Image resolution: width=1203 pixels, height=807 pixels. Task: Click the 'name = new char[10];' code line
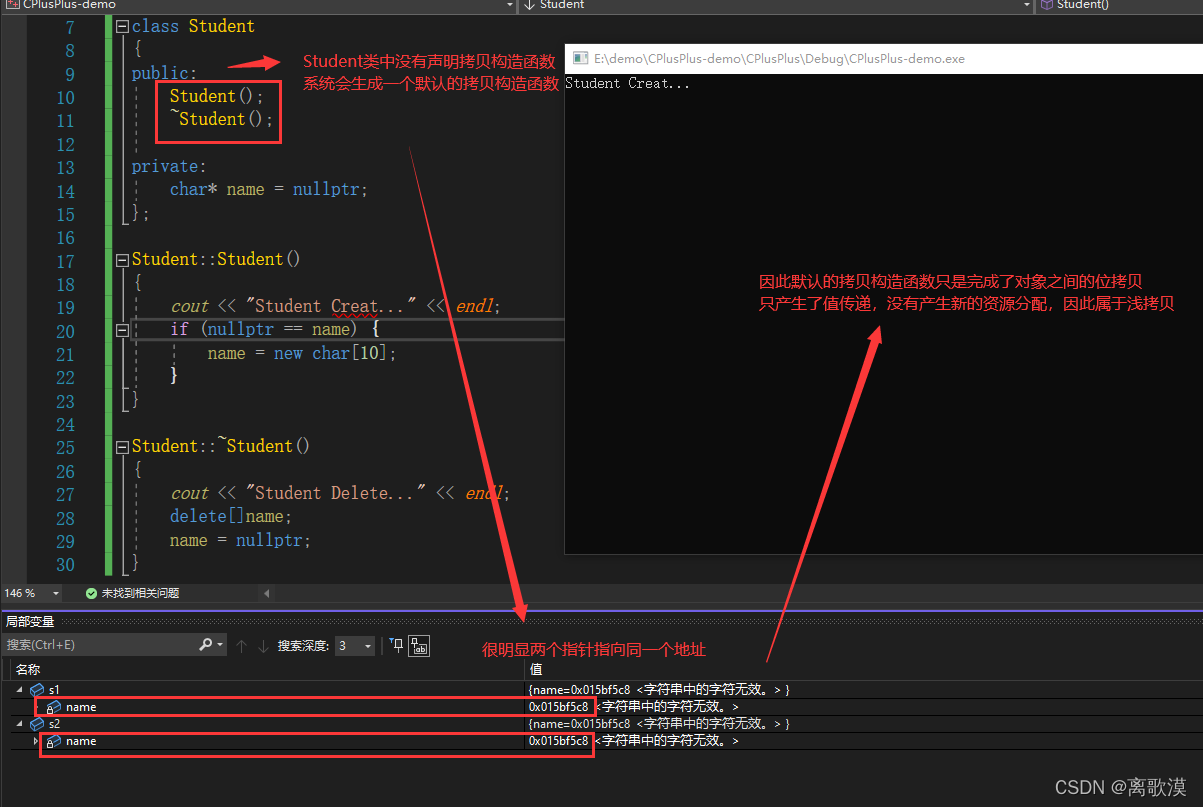coord(302,353)
